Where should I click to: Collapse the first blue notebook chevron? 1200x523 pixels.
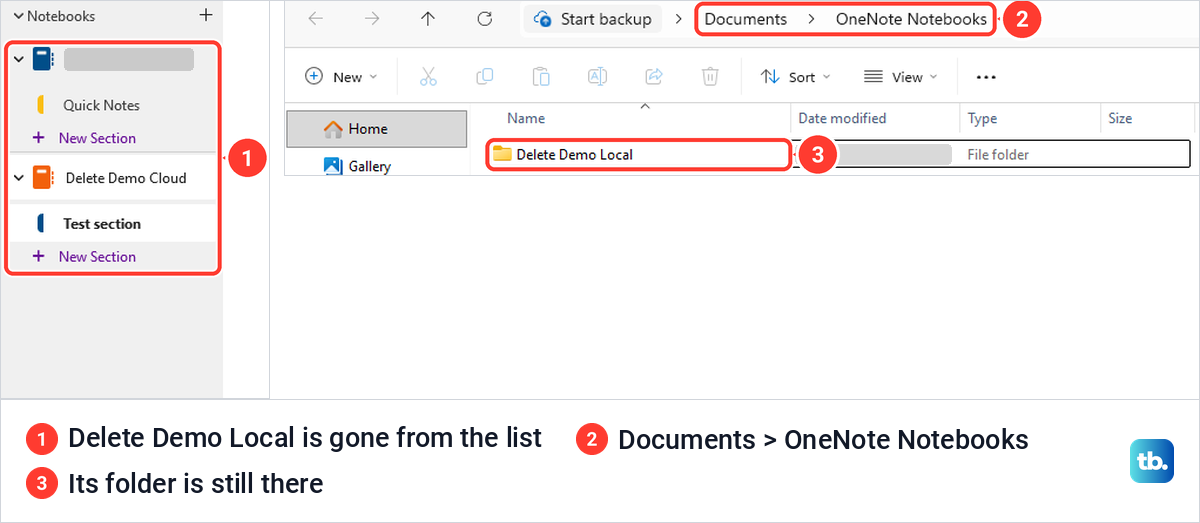(18, 60)
